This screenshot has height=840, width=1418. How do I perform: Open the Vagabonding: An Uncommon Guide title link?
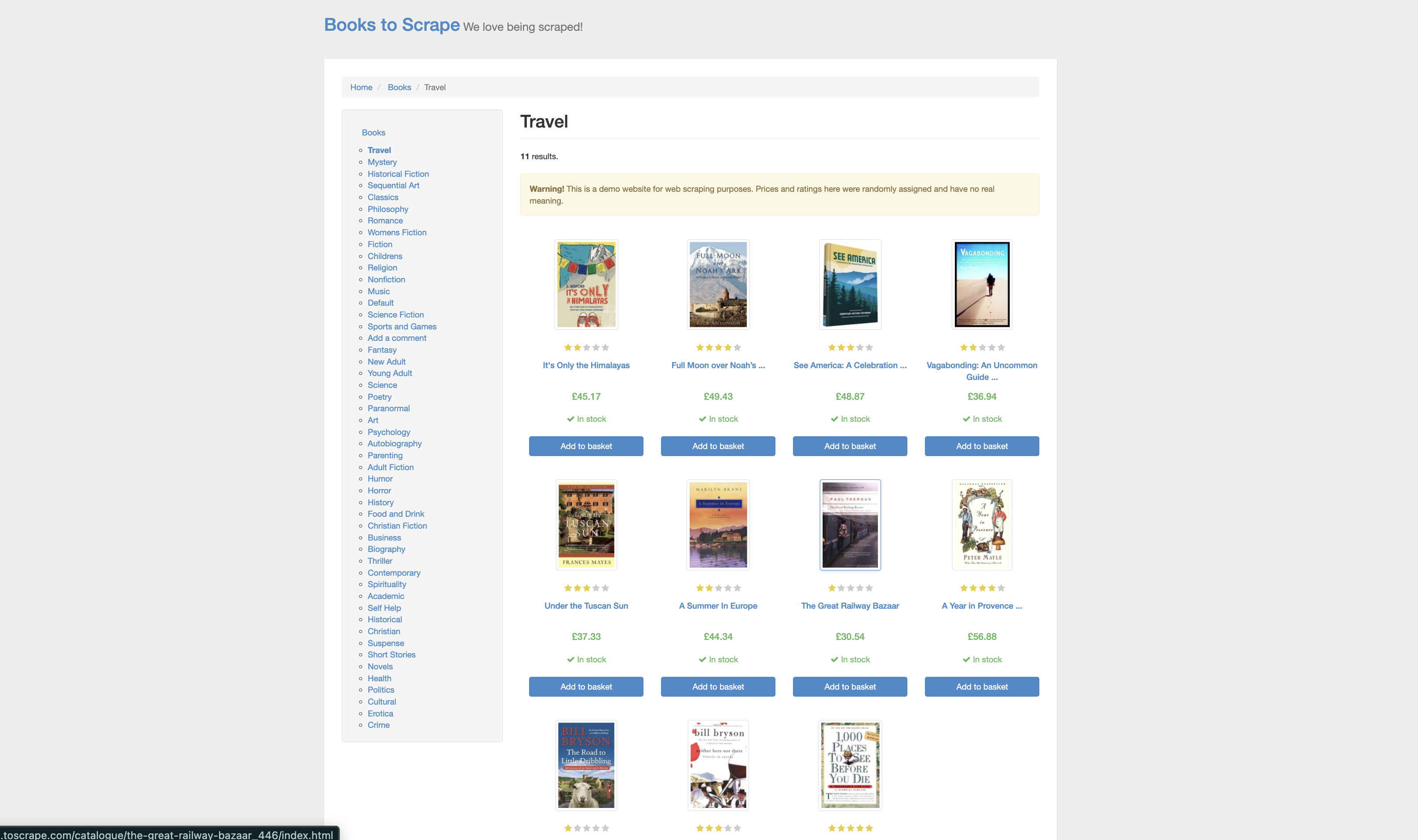pyautogui.click(x=982, y=371)
